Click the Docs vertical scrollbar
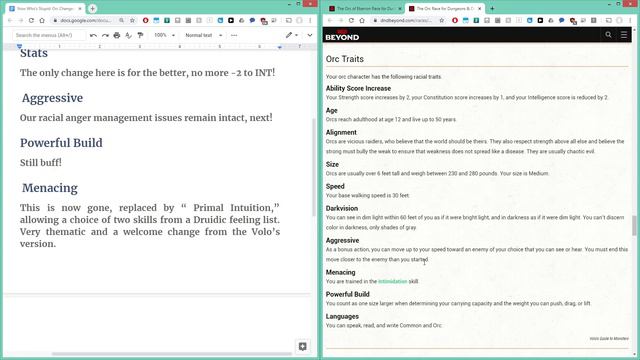The width and height of the screenshot is (640, 360). (x=313, y=167)
